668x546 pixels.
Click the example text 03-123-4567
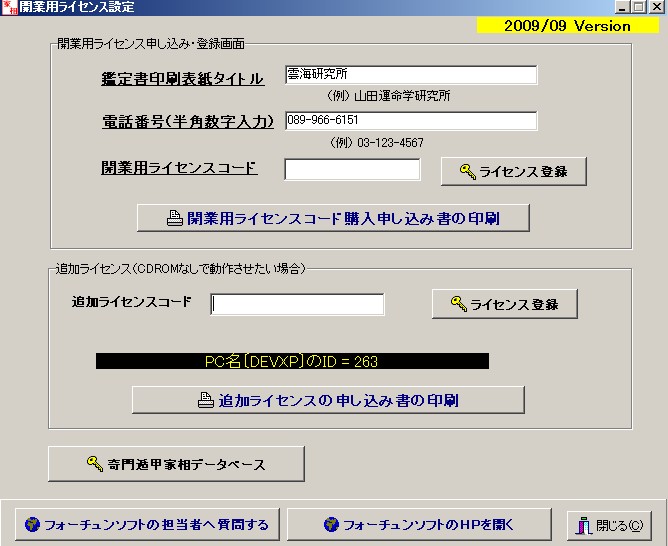coord(390,142)
